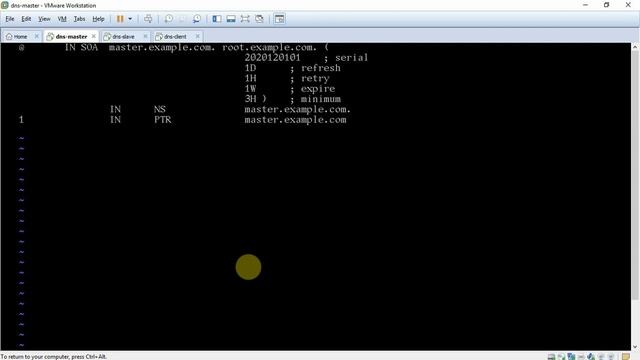Click the 'NS' record type text
Viewport: 640px width, 360px height.
(160, 109)
